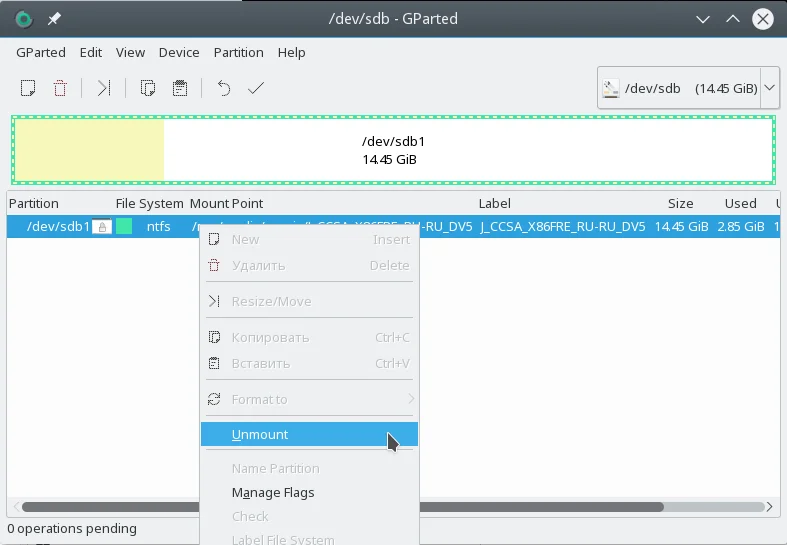Click the 0 operations pending status text
Viewport: 787px width, 545px height.
(x=72, y=528)
